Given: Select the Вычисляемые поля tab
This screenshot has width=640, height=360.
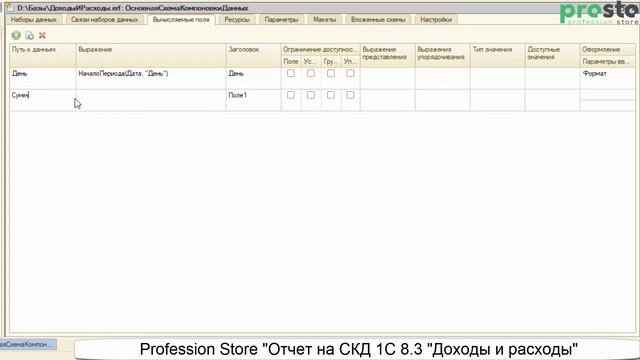Looking at the screenshot, I should pyautogui.click(x=181, y=20).
